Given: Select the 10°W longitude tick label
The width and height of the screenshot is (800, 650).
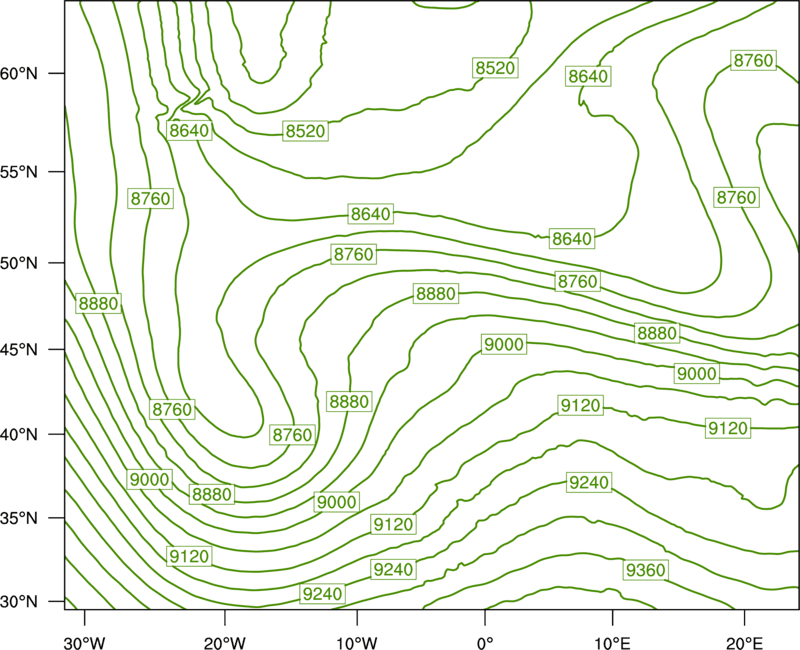Looking at the screenshot, I should (x=356, y=643).
